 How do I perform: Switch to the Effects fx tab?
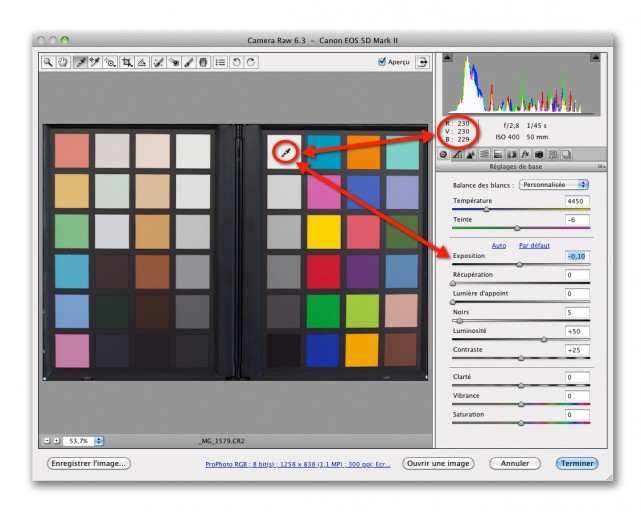tap(525, 155)
